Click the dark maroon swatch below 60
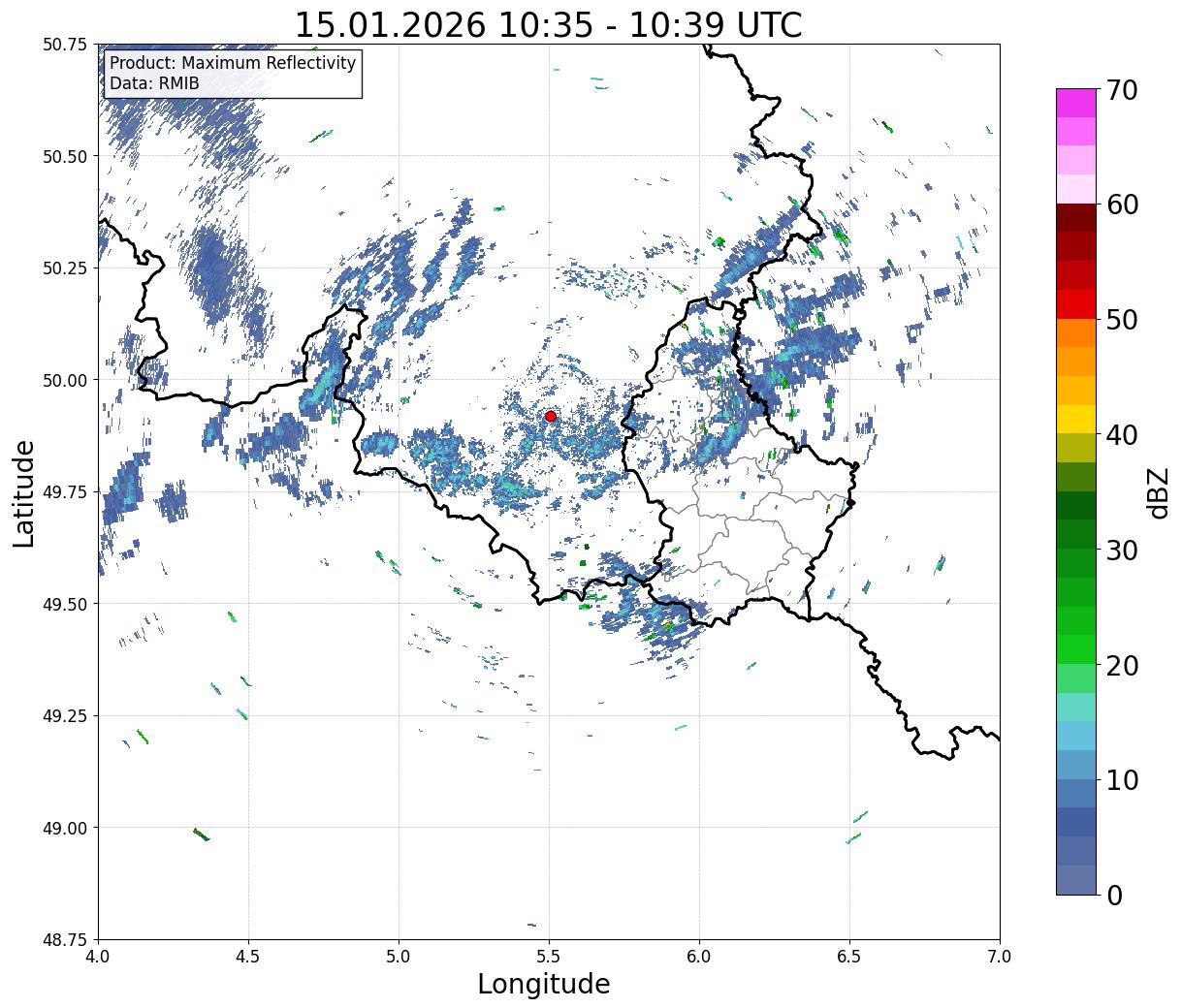This screenshot has height=1008, width=1182. tap(1076, 218)
